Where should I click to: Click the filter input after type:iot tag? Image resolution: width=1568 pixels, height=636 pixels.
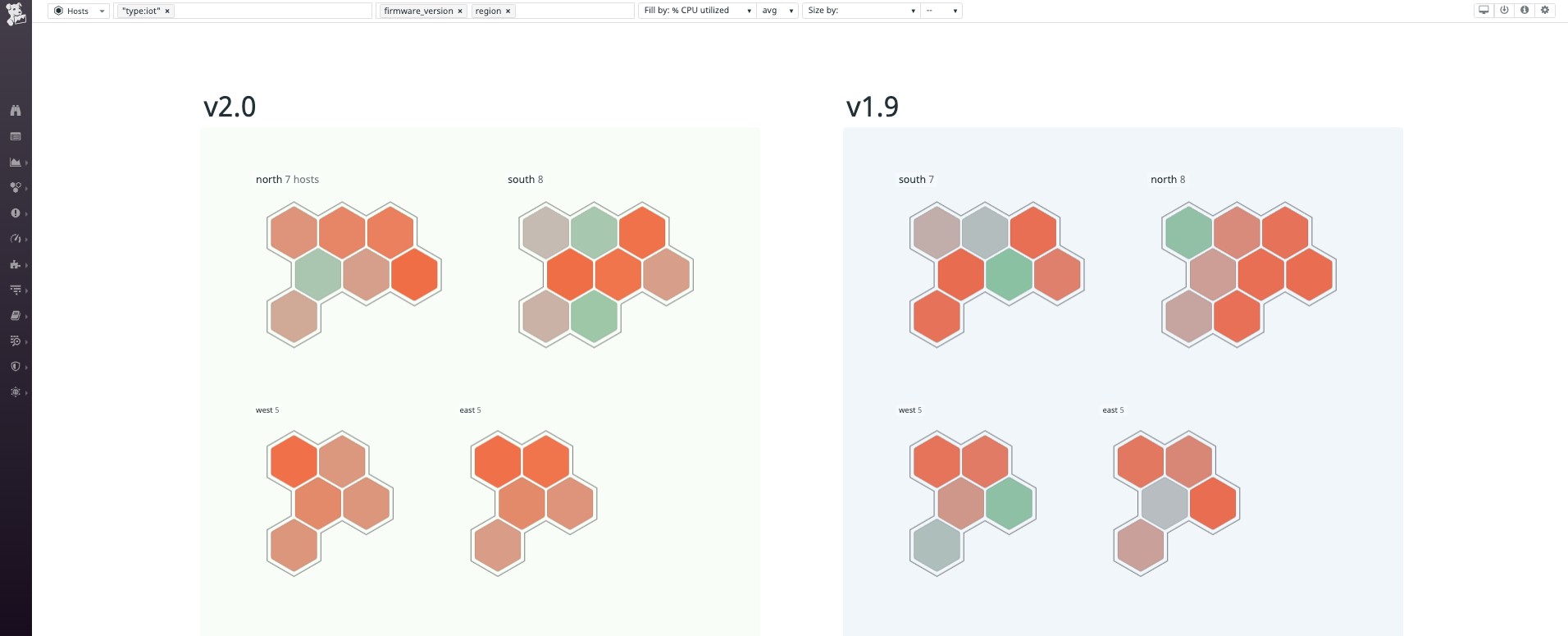[272, 11]
